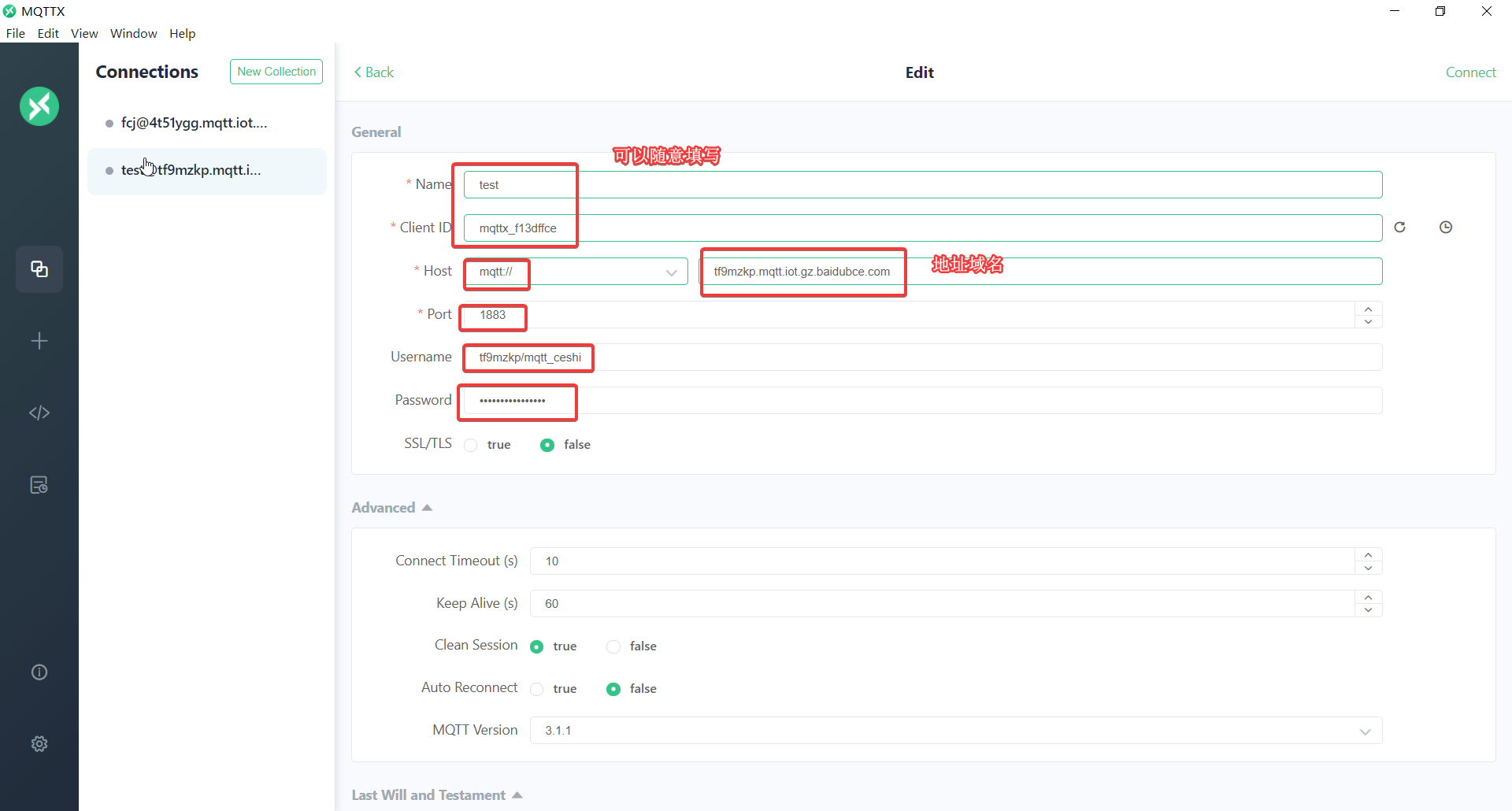Open the Script page code icon
Image resolution: width=1512 pixels, height=811 pixels.
[39, 413]
